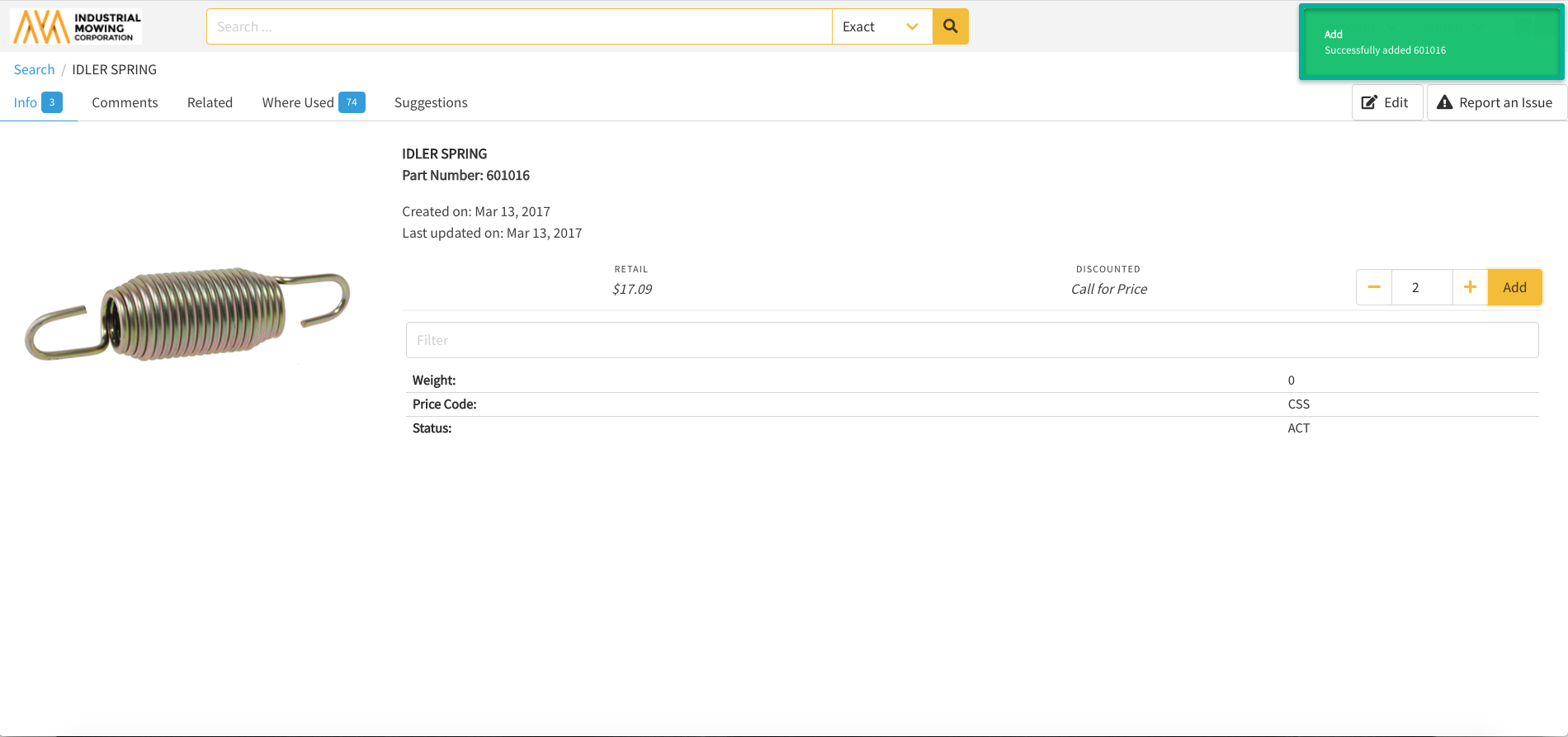Image resolution: width=1568 pixels, height=737 pixels.
Task: Click the minus quantity icon
Action: (1373, 287)
